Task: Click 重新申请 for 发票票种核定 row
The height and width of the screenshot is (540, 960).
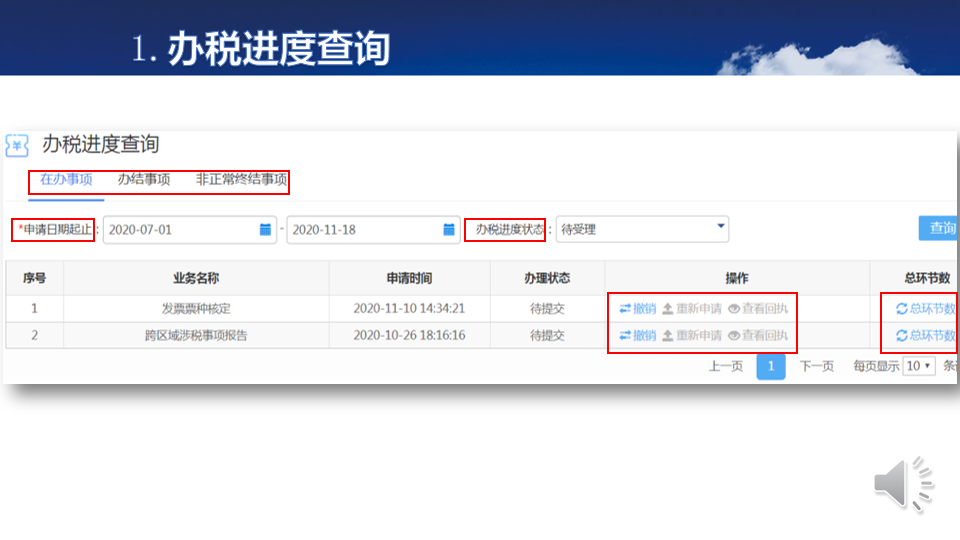Action: point(692,309)
